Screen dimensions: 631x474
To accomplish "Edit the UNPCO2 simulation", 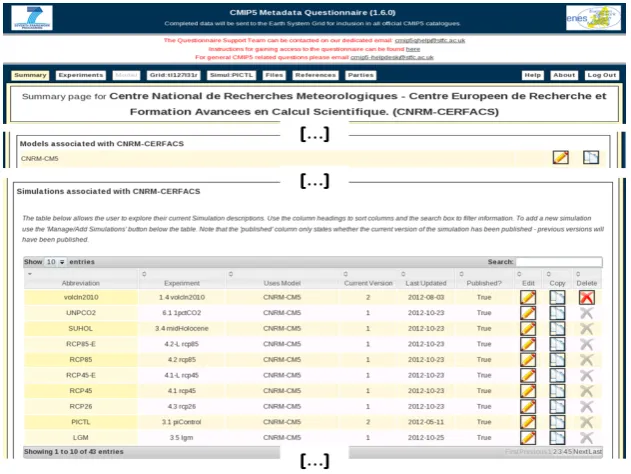I will pyautogui.click(x=528, y=313).
